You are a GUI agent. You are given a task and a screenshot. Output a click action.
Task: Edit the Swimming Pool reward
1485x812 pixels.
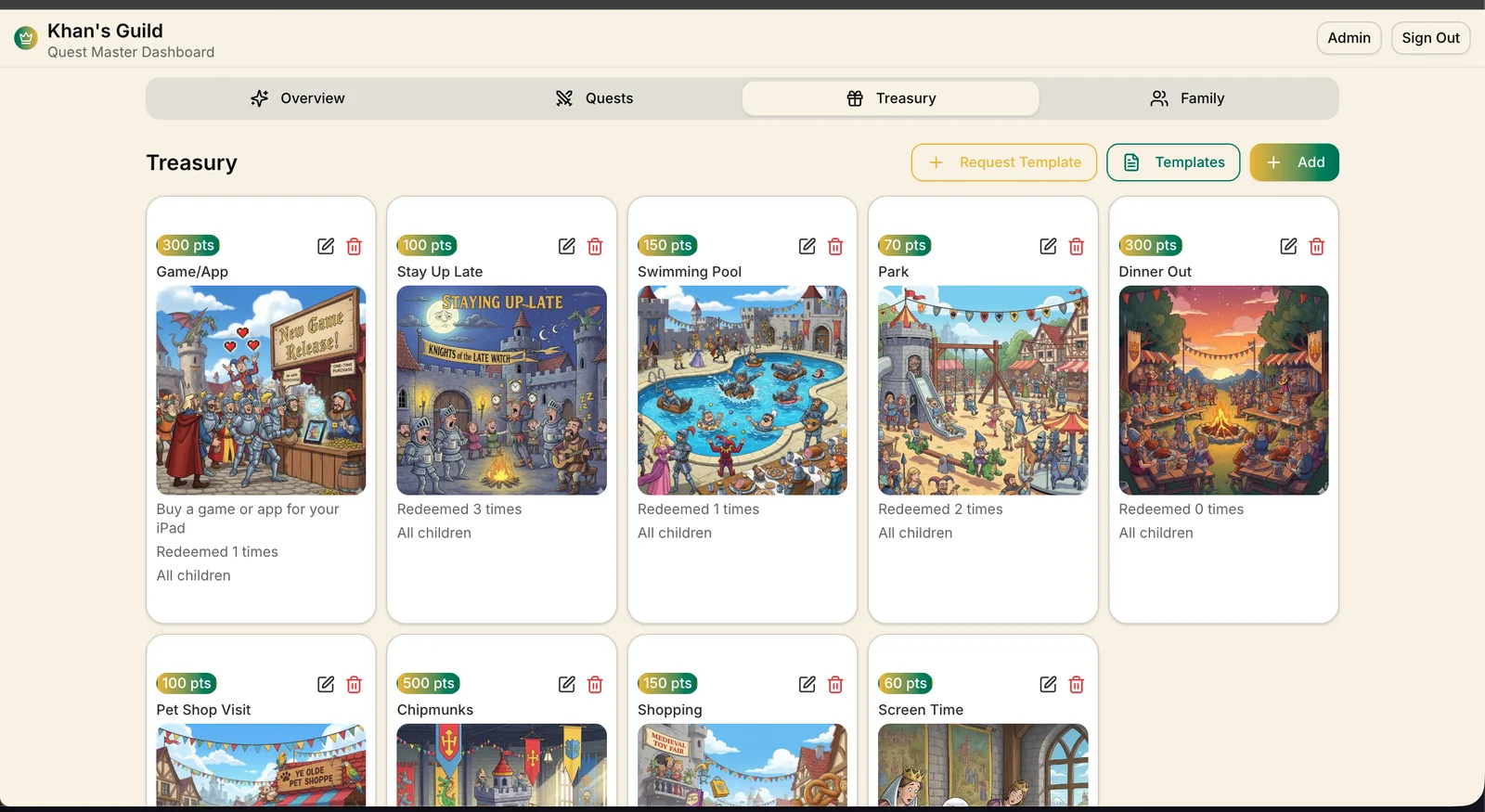pos(807,246)
